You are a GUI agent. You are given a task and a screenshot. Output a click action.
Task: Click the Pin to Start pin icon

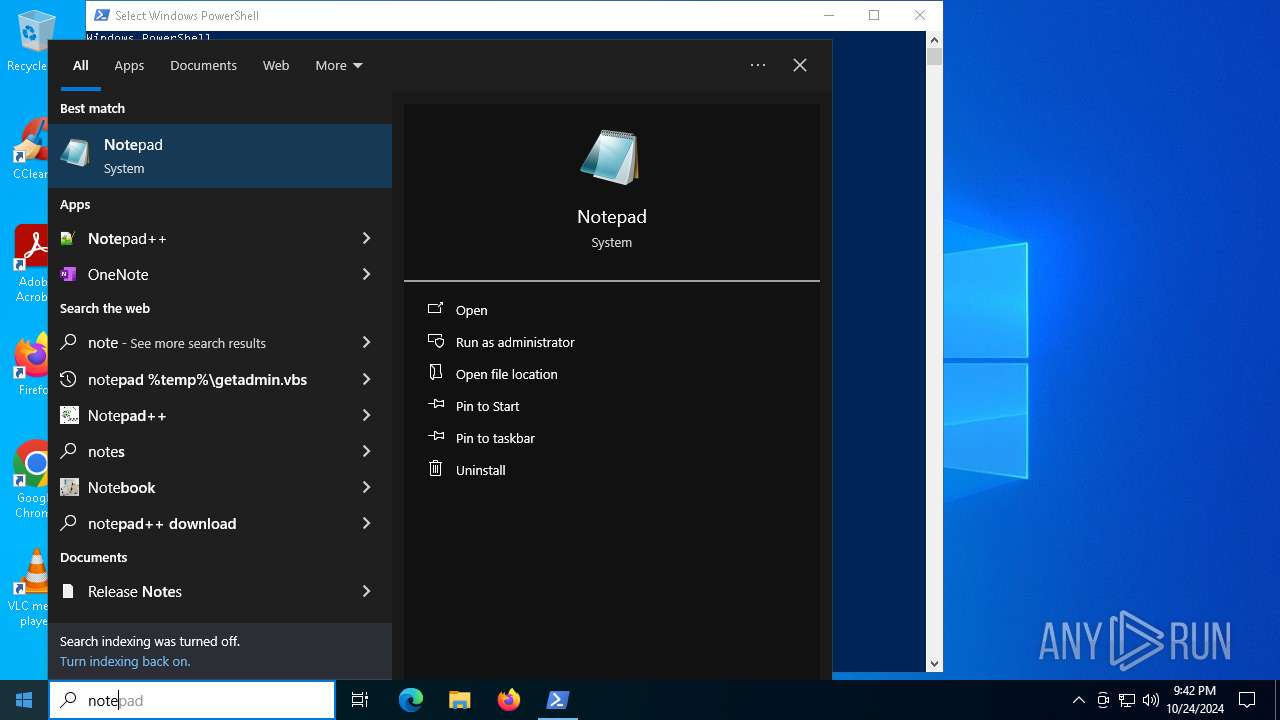435,405
